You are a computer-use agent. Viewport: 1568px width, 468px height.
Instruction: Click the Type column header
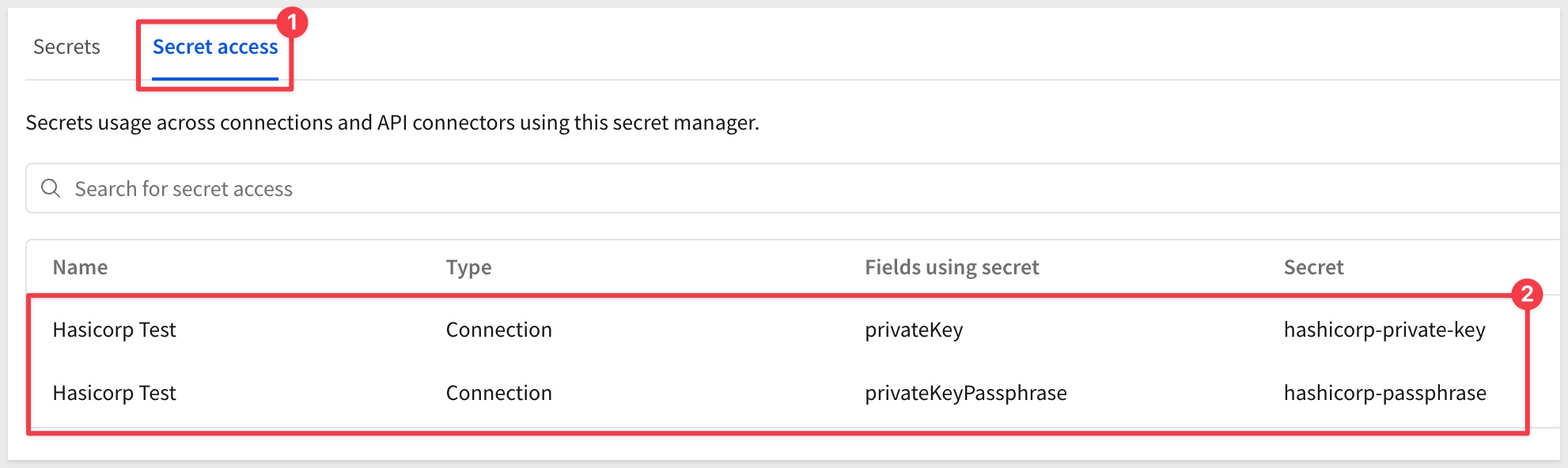pos(468,268)
